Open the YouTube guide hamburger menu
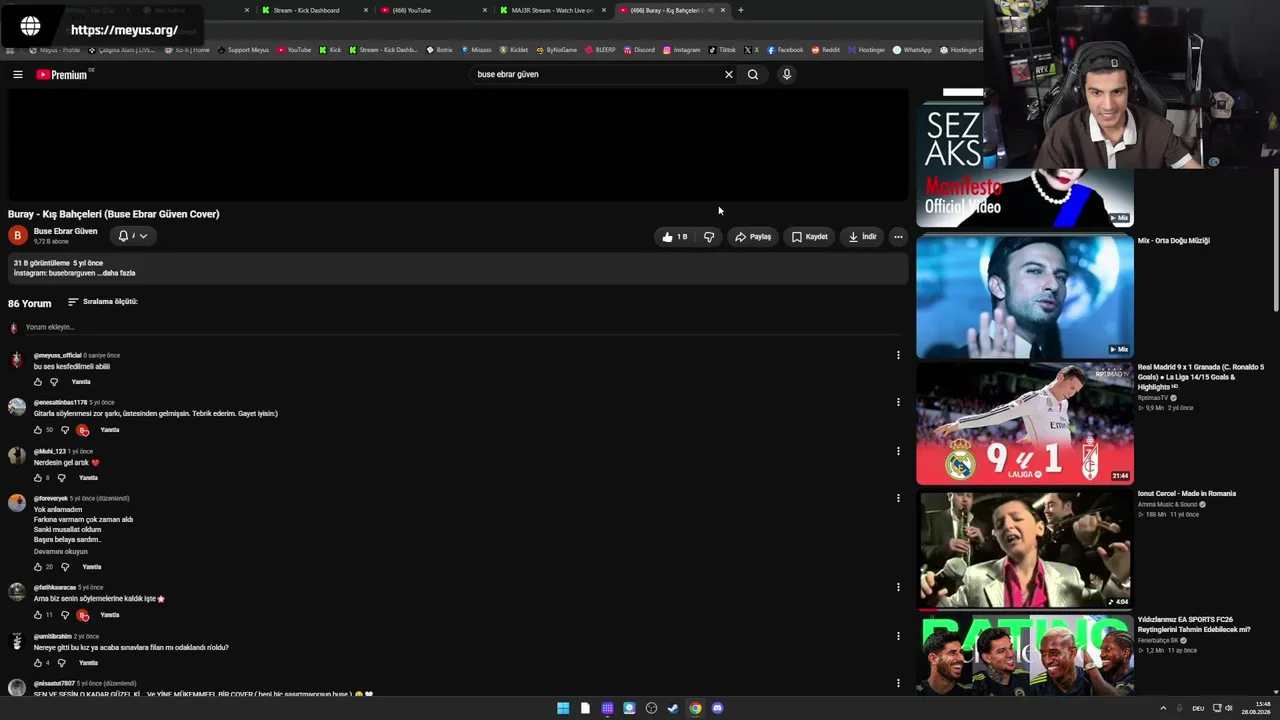1280x720 pixels. (x=18, y=74)
